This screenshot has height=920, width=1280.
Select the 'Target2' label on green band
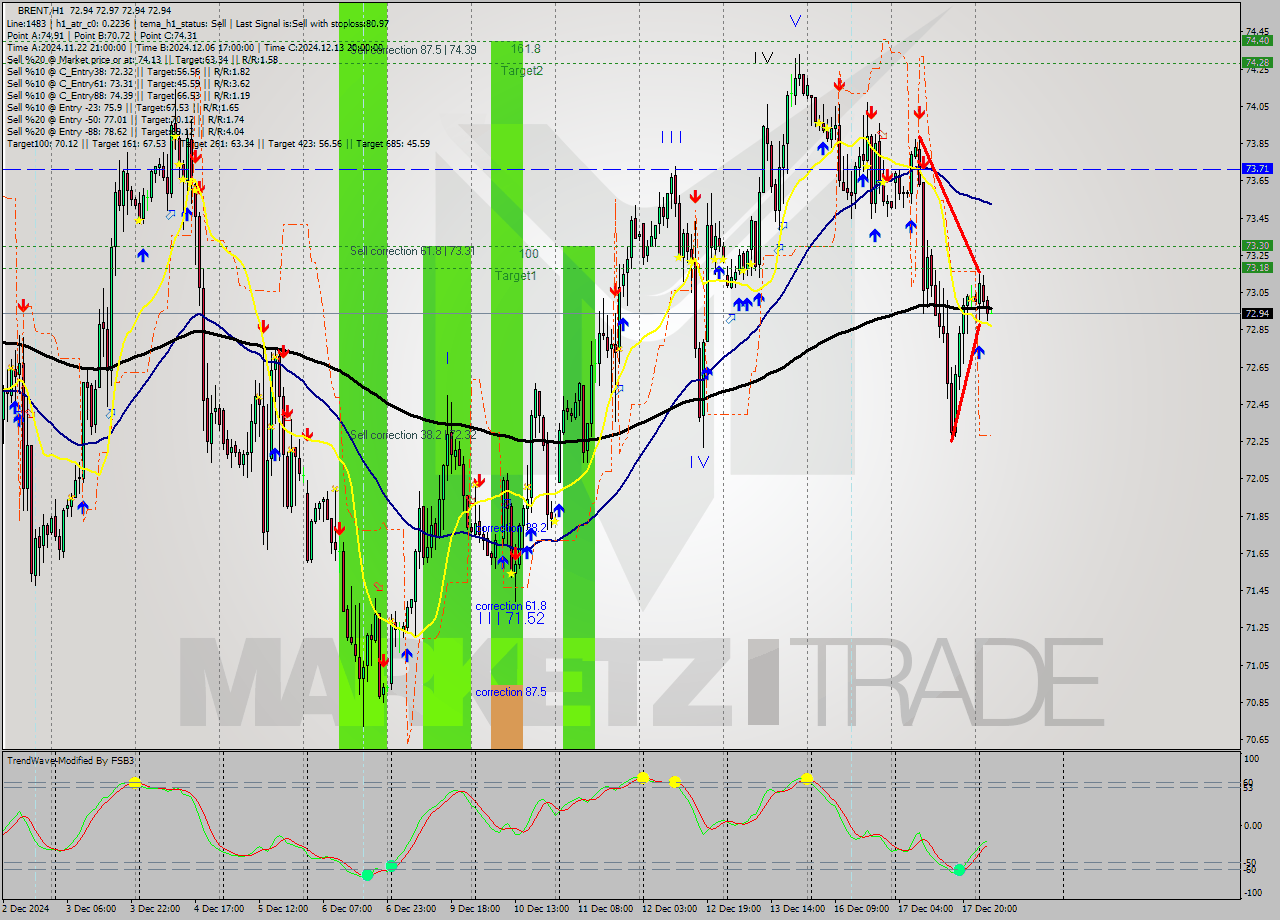tap(522, 71)
